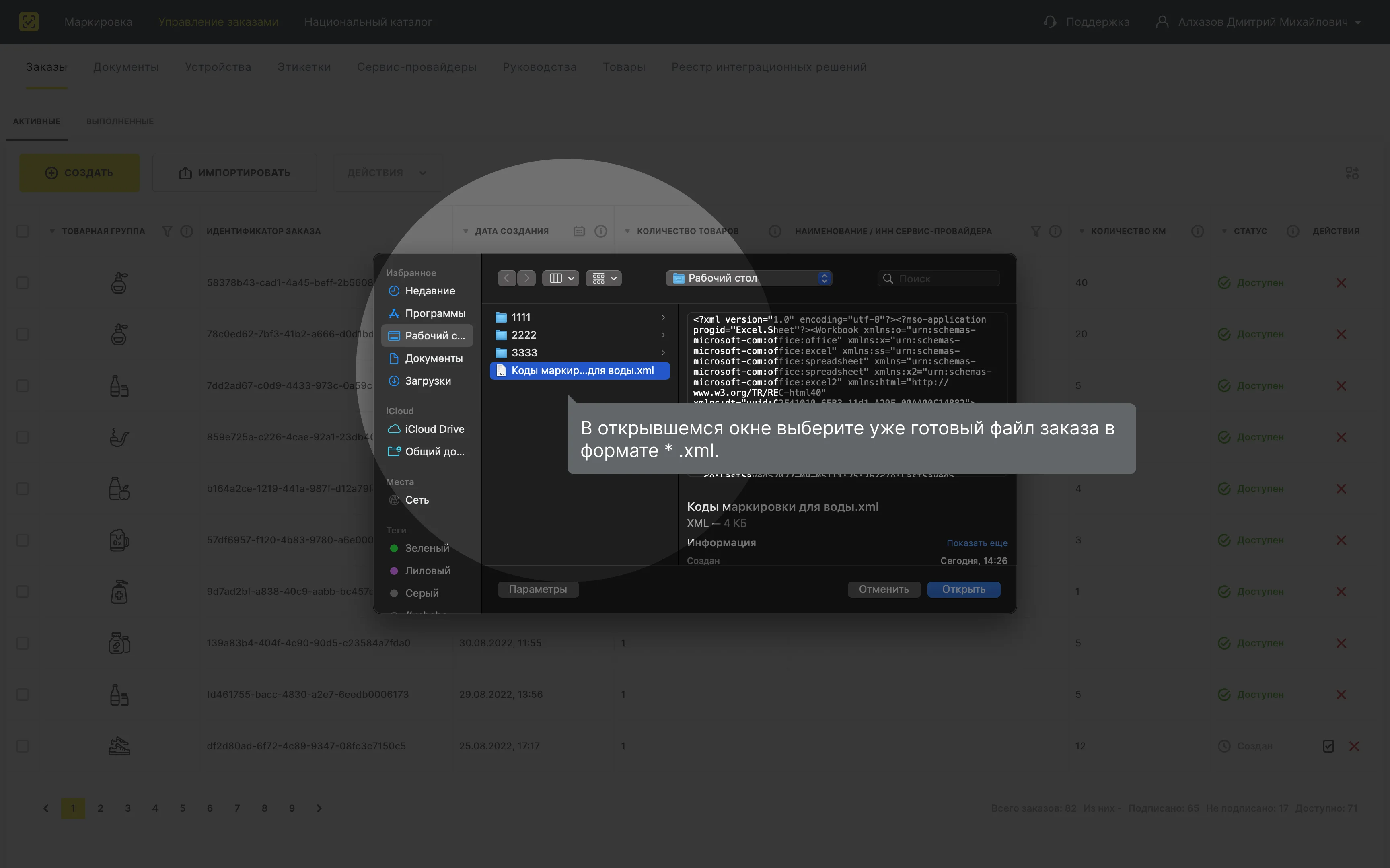Click the back arrow in file dialog

[507, 278]
